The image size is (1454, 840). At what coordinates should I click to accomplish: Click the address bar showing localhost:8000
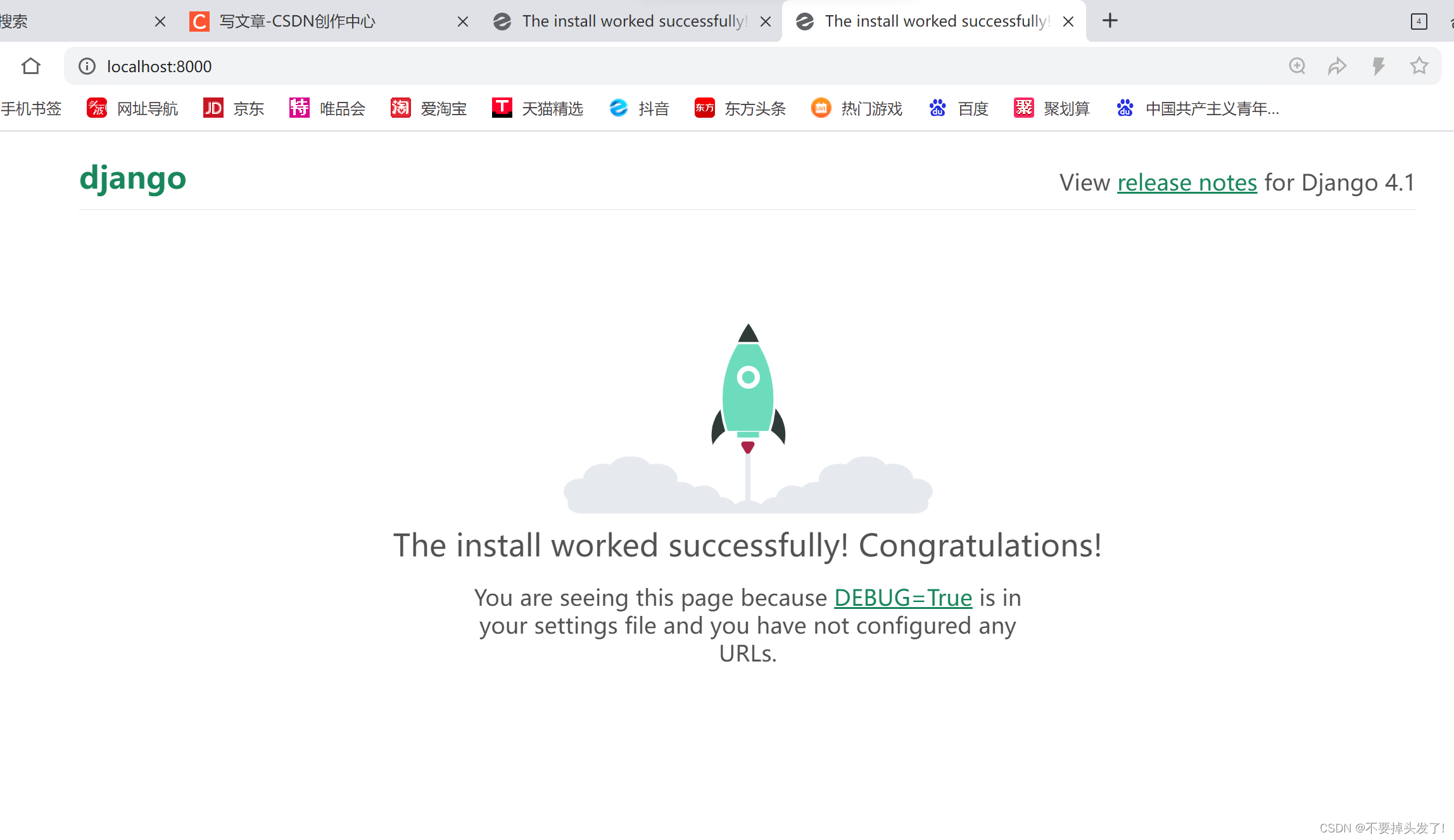(x=159, y=66)
